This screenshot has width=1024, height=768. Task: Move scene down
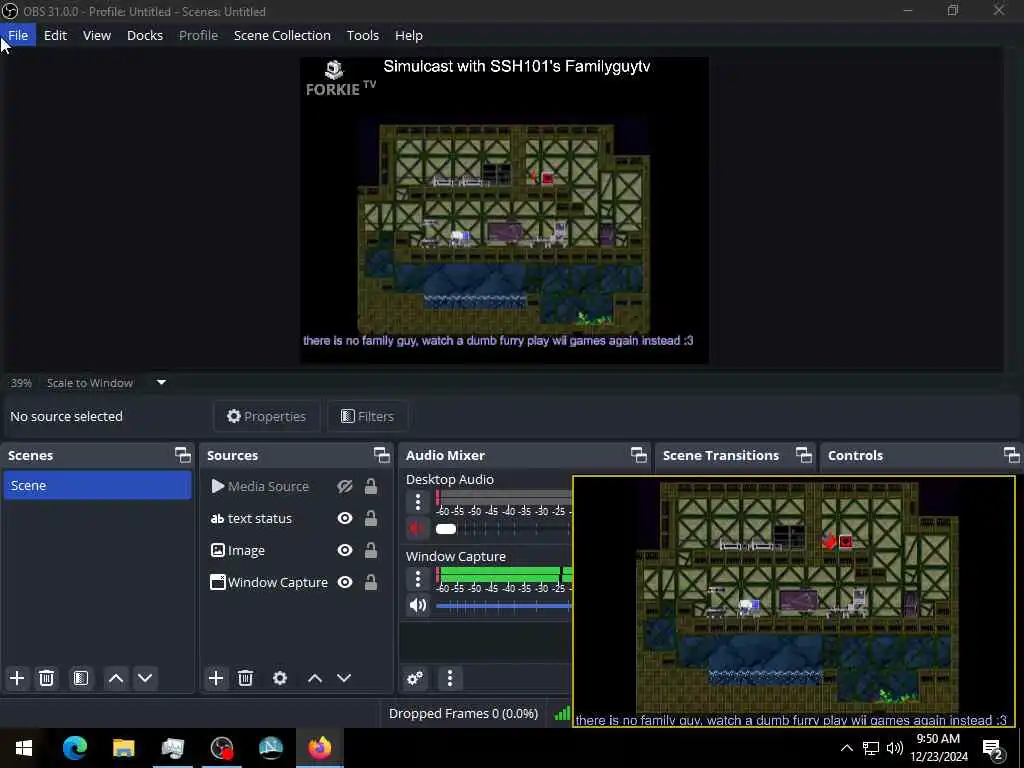pos(145,678)
